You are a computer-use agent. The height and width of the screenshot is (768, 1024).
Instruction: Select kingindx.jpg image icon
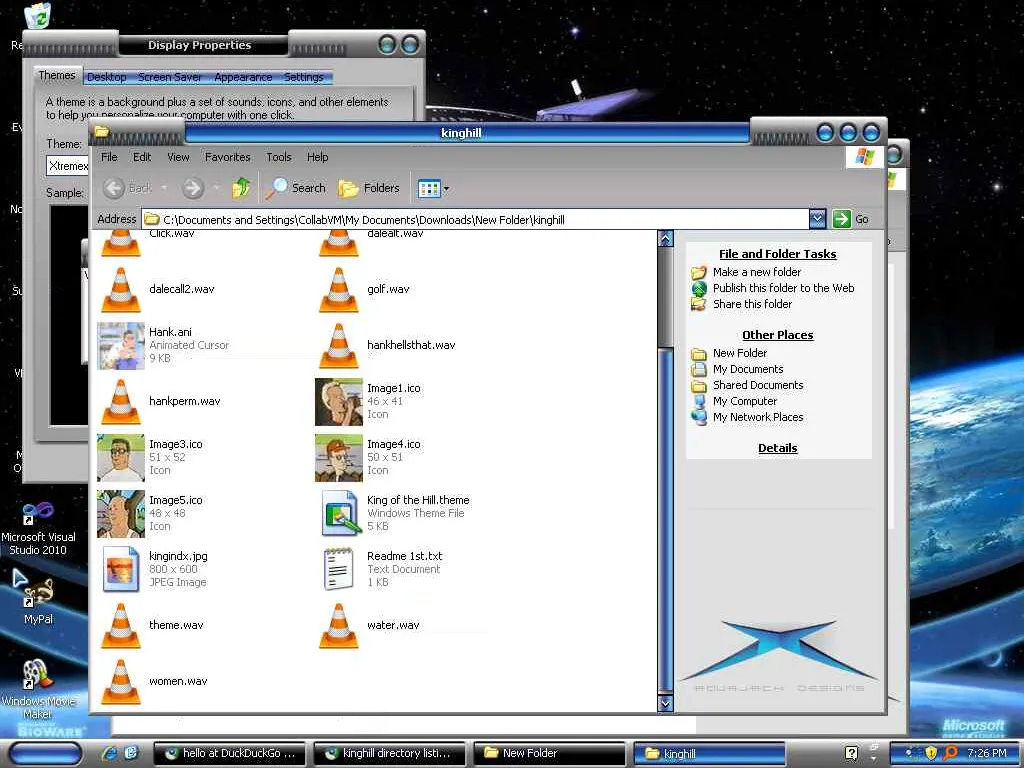click(x=121, y=569)
